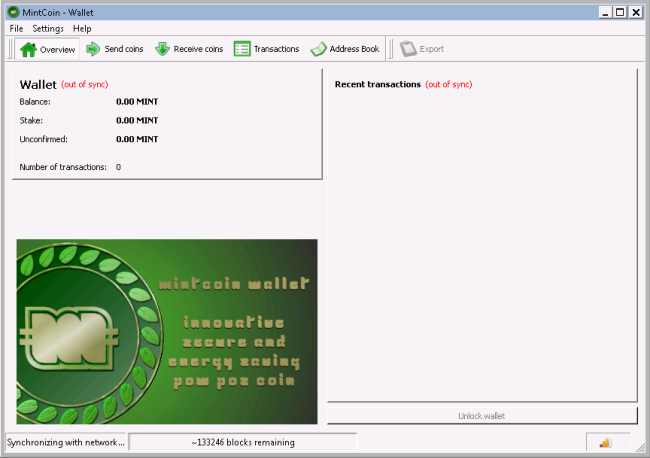
Task: Open the Address Book
Action: coord(345,49)
